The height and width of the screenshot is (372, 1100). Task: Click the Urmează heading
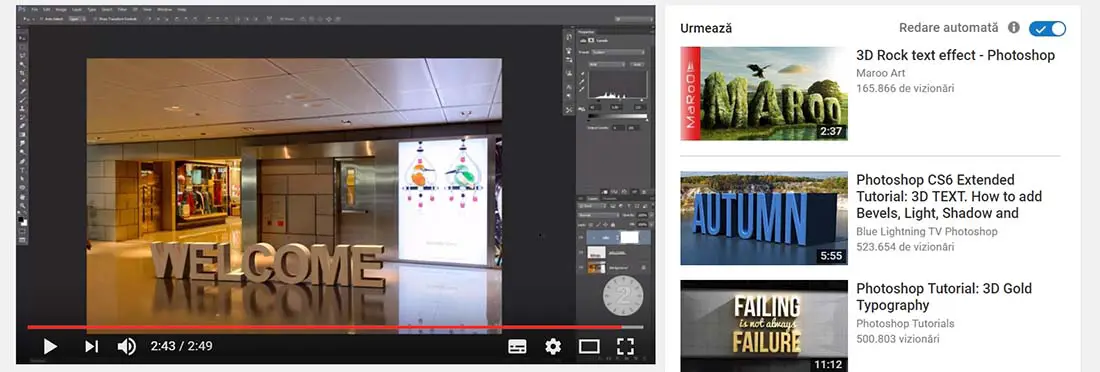tap(706, 28)
